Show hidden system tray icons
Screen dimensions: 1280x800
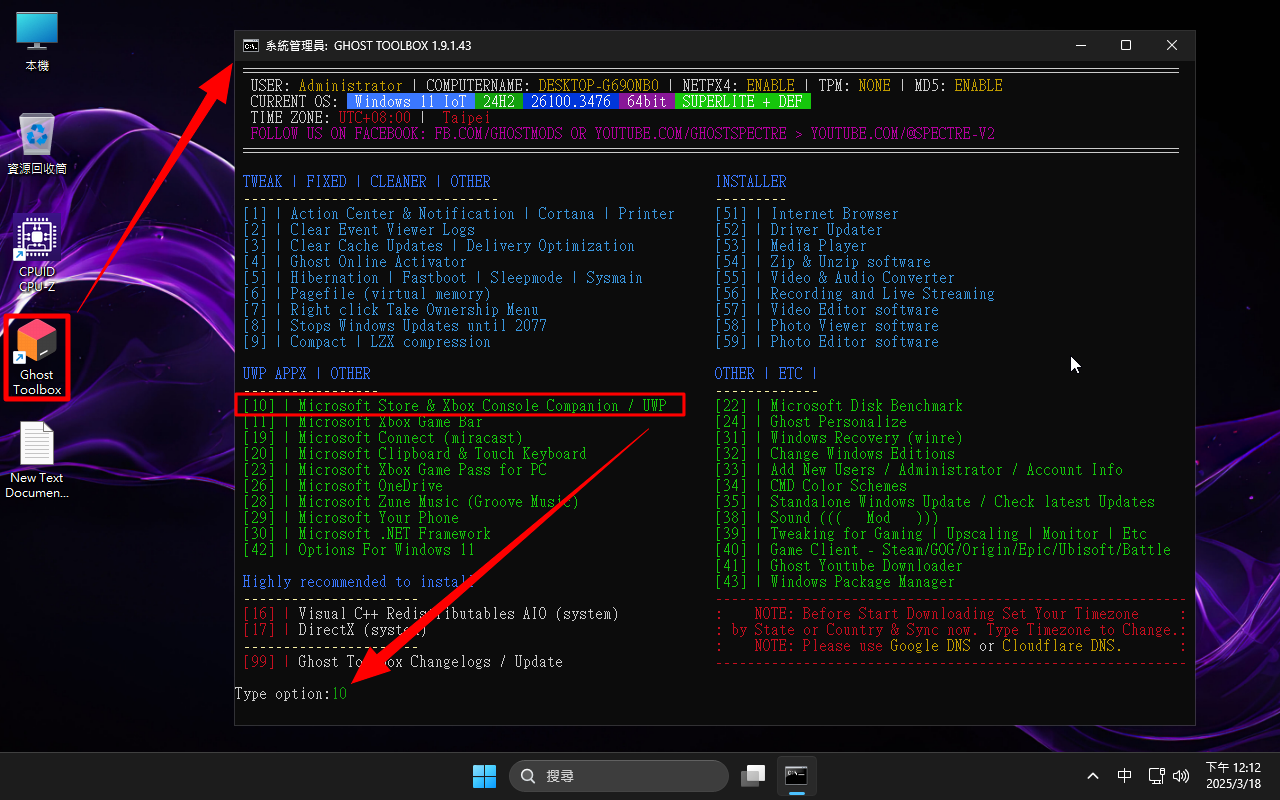coord(1093,776)
